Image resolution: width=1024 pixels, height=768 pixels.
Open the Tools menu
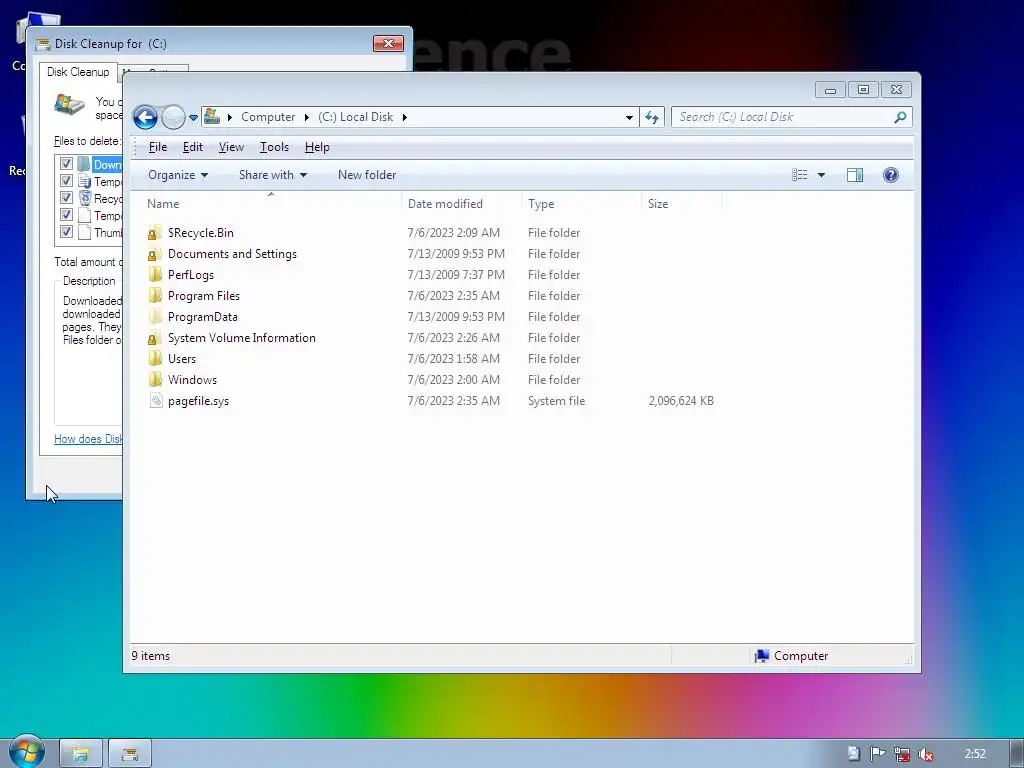point(274,147)
